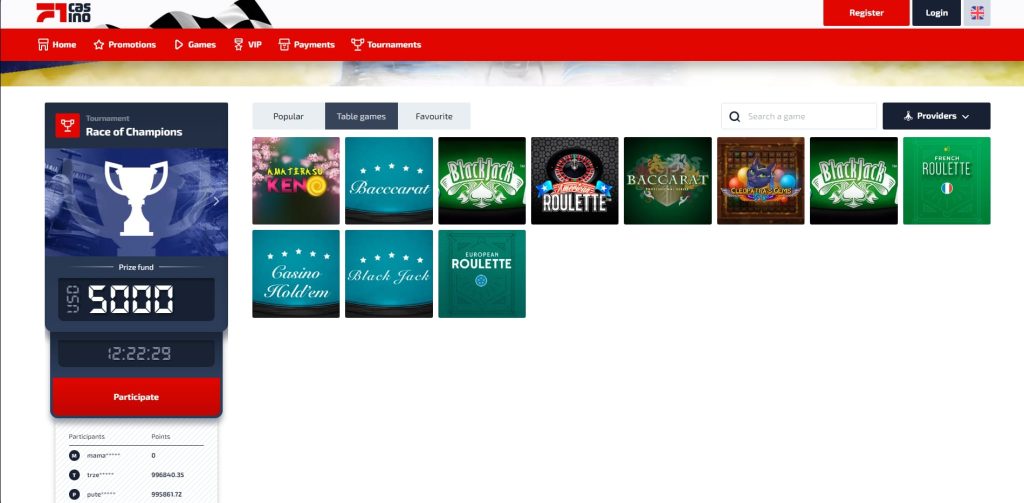Show next tournament with right arrow
The width and height of the screenshot is (1024, 503).
216,201
